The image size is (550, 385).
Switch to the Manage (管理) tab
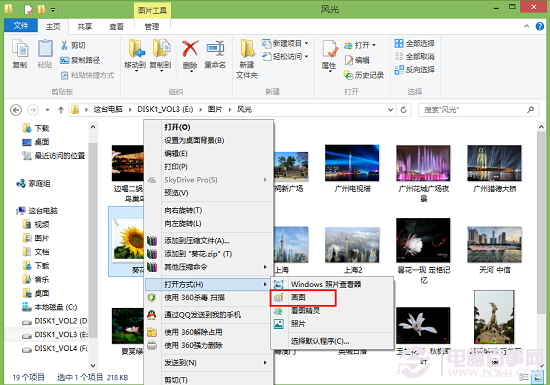pyautogui.click(x=152, y=26)
